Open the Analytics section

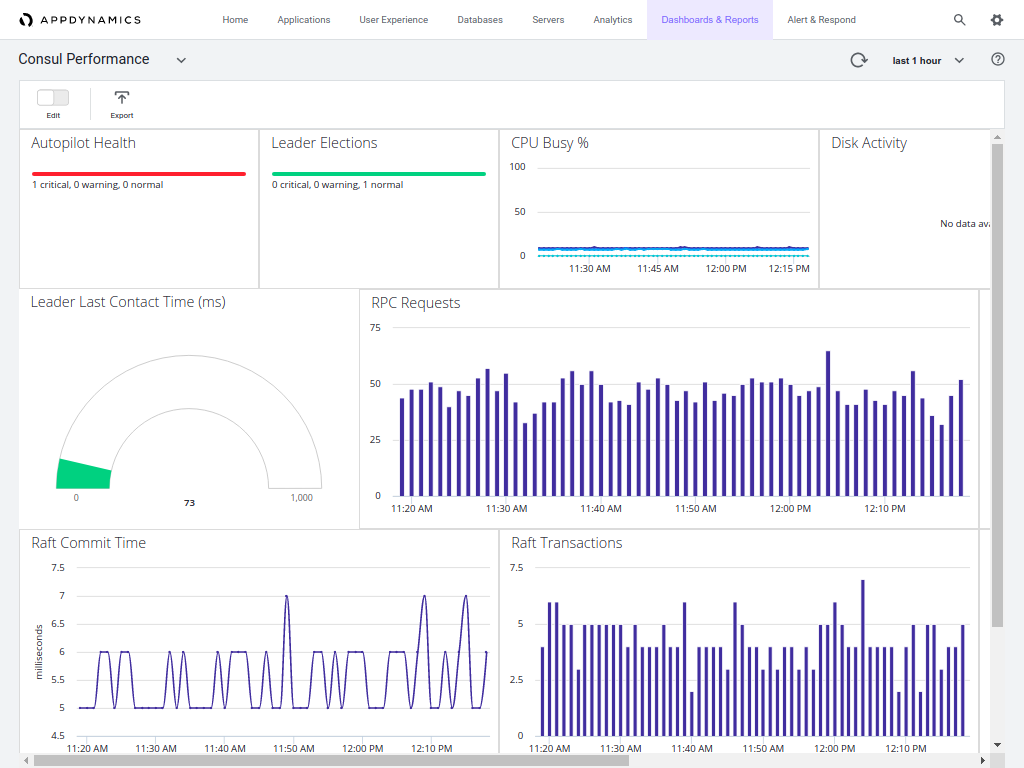click(x=612, y=19)
